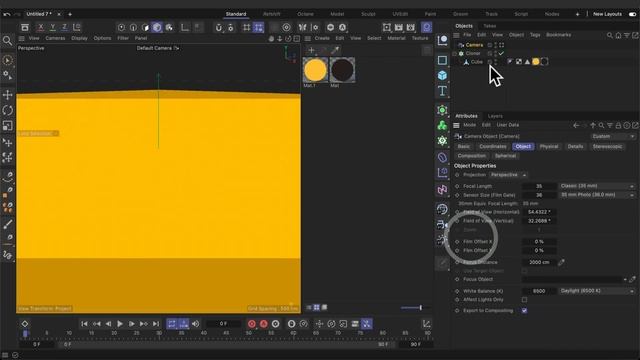This screenshot has height=360, width=640.
Task: Go back with Attributes left arrow
Action: point(576,125)
